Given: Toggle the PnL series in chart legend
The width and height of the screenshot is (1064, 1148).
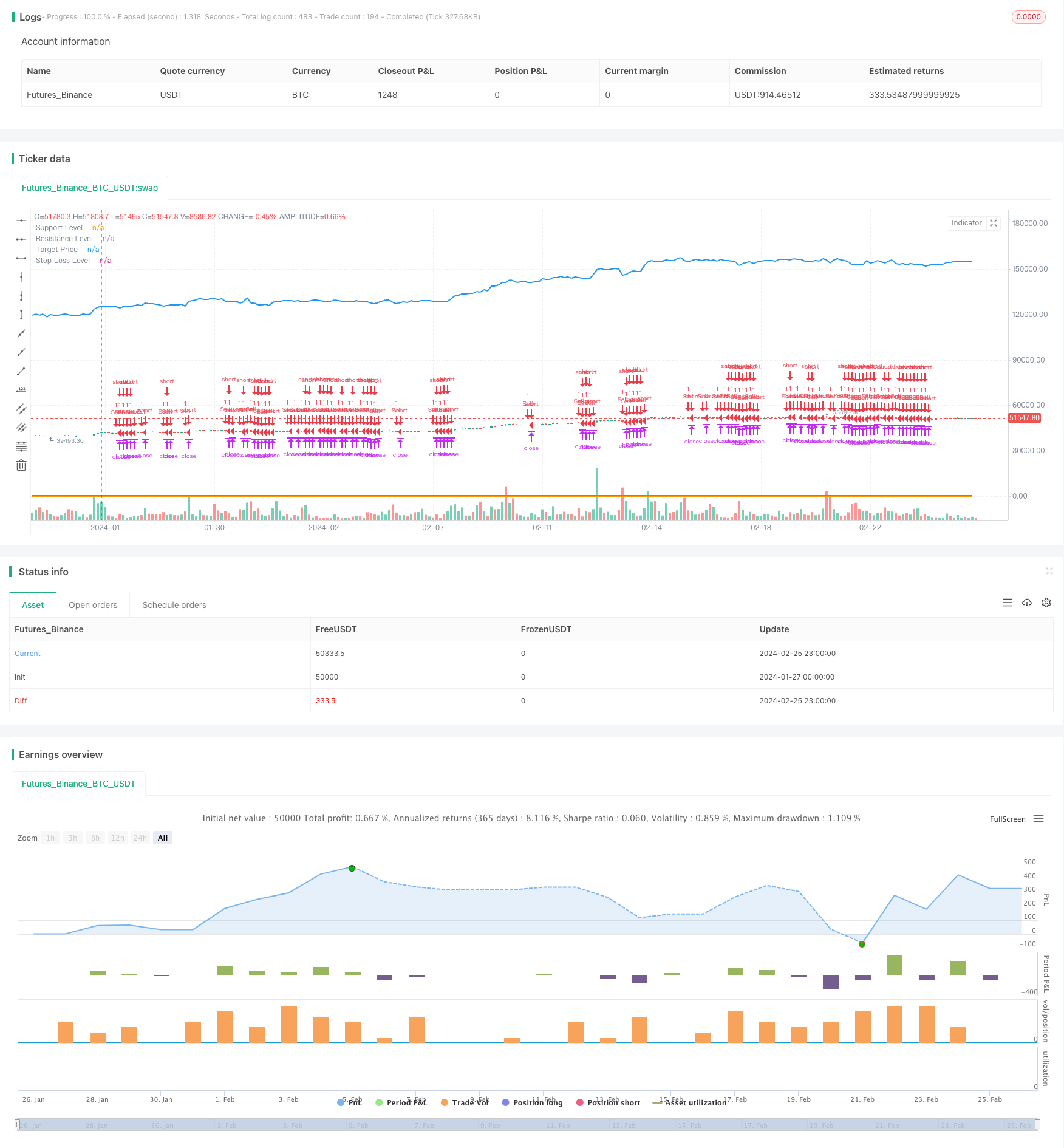Looking at the screenshot, I should tap(350, 1102).
